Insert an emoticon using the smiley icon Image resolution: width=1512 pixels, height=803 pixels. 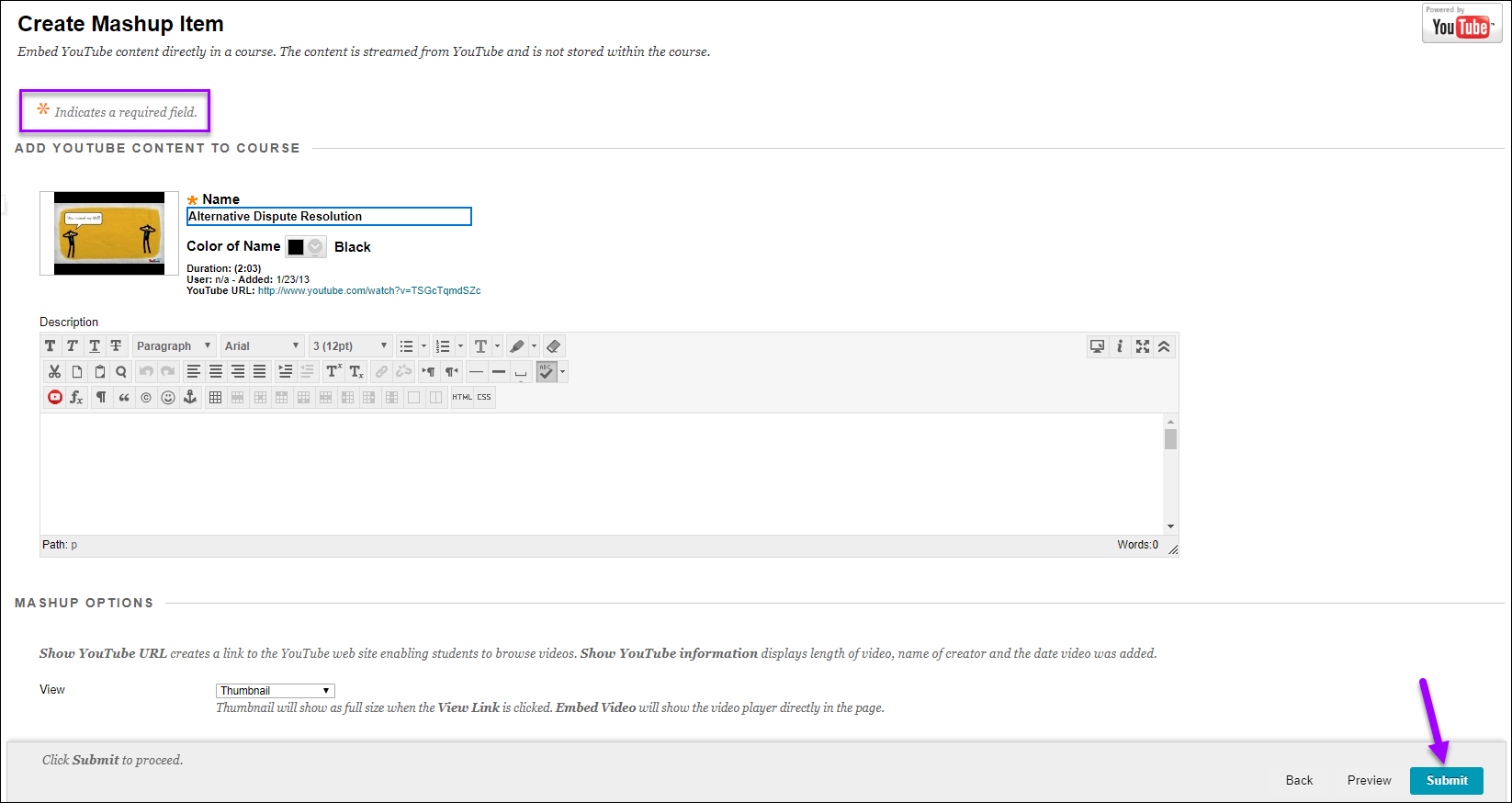168,397
